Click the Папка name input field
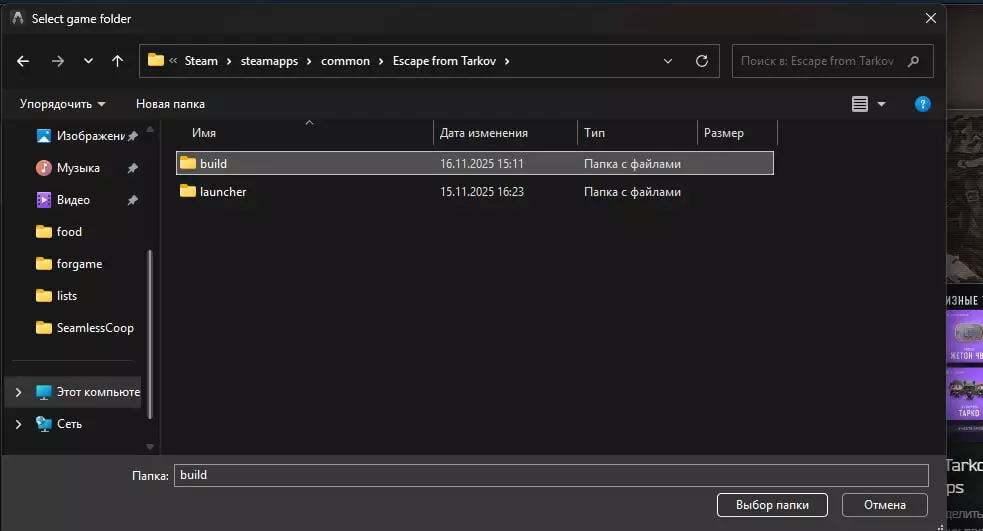The height and width of the screenshot is (531, 983). tap(551, 475)
